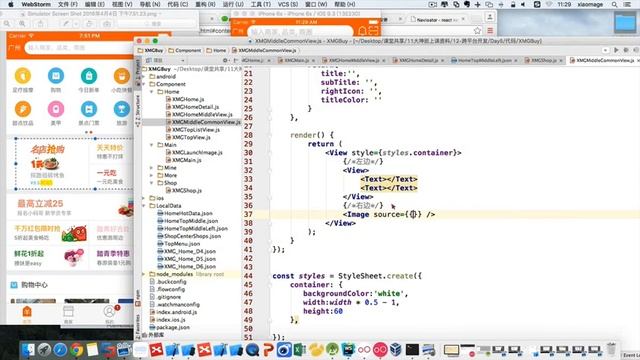Open the 编辑 (E) menu
This screenshot has height=360, width=640.
[95, 4]
